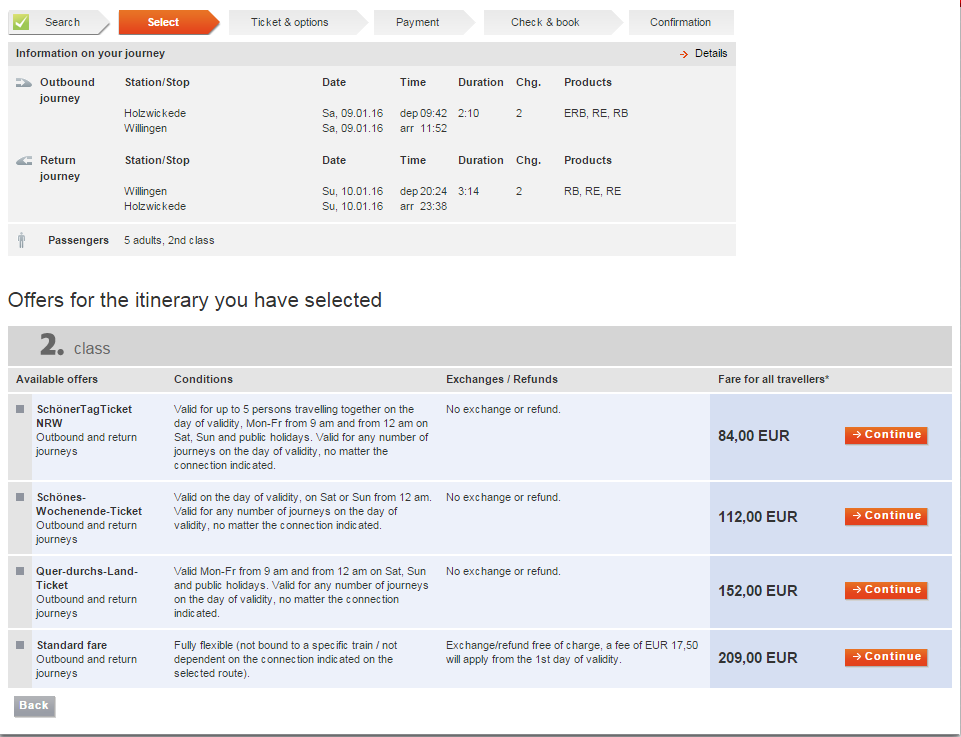
Task: Click the Back button
Action: [x=34, y=706]
